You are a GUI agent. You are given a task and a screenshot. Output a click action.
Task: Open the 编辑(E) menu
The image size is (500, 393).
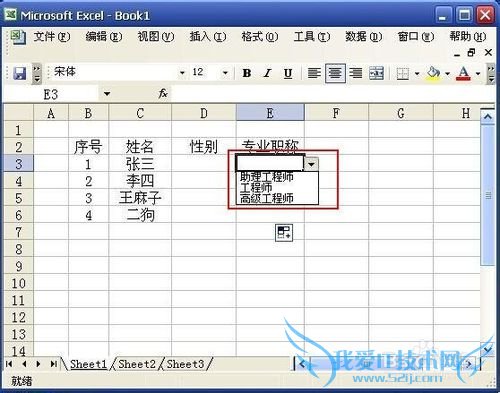tap(104, 36)
